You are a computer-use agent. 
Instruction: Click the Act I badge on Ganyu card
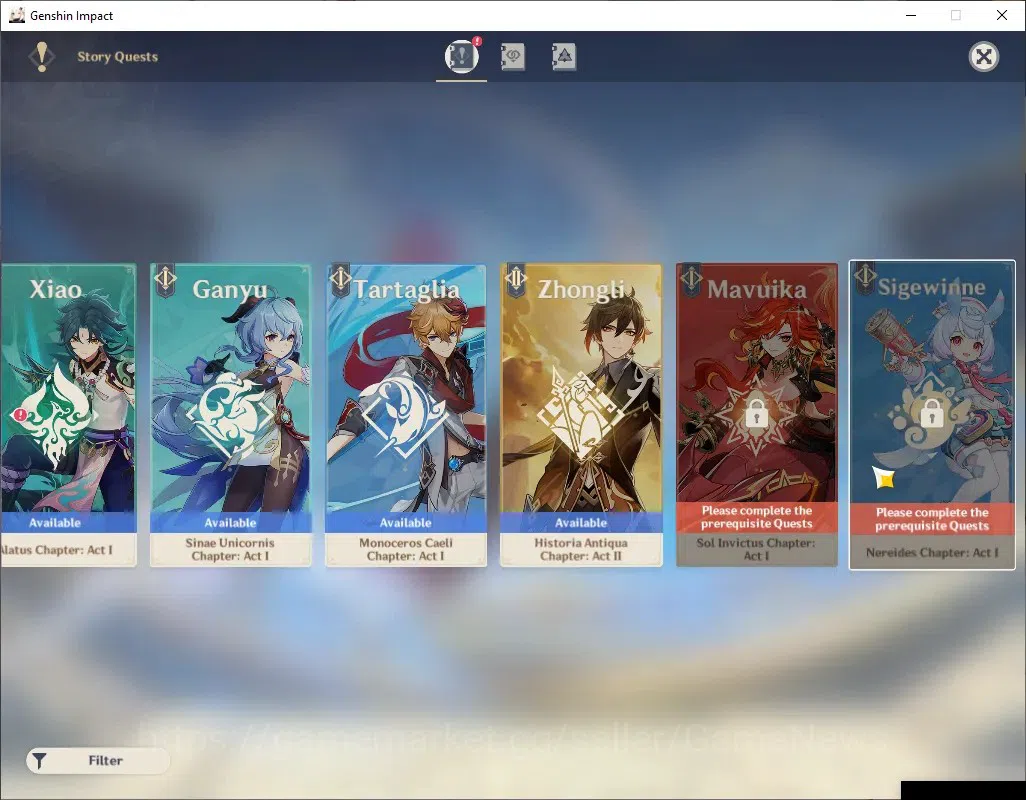pos(165,279)
